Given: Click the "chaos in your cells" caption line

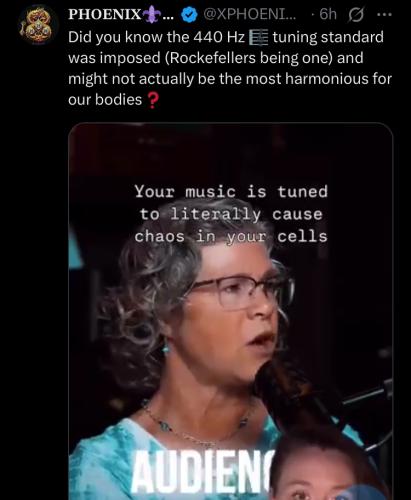Looking at the screenshot, I should coord(231,237).
